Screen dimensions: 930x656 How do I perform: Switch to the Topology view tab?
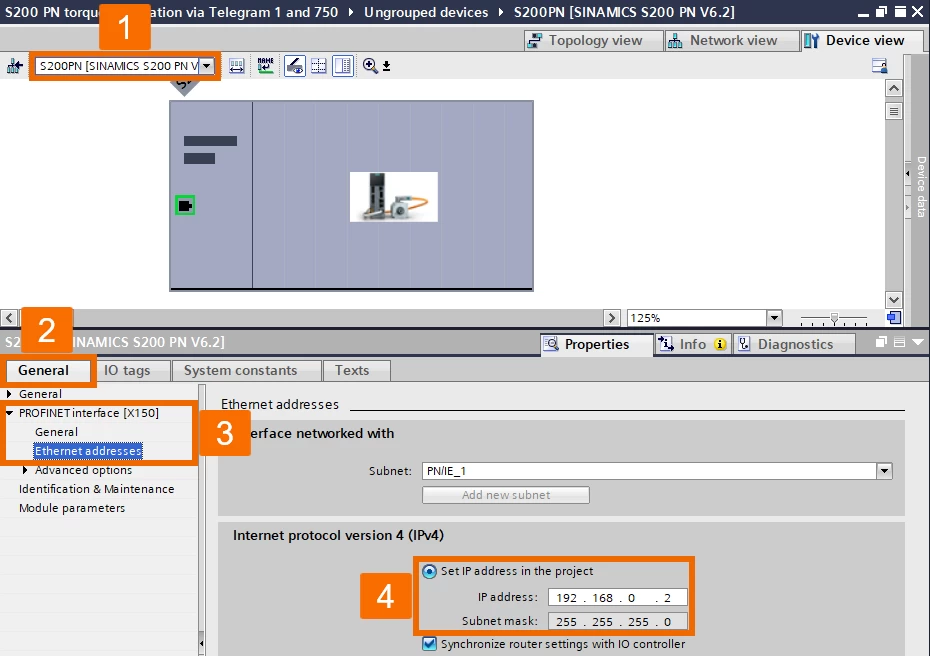point(594,40)
